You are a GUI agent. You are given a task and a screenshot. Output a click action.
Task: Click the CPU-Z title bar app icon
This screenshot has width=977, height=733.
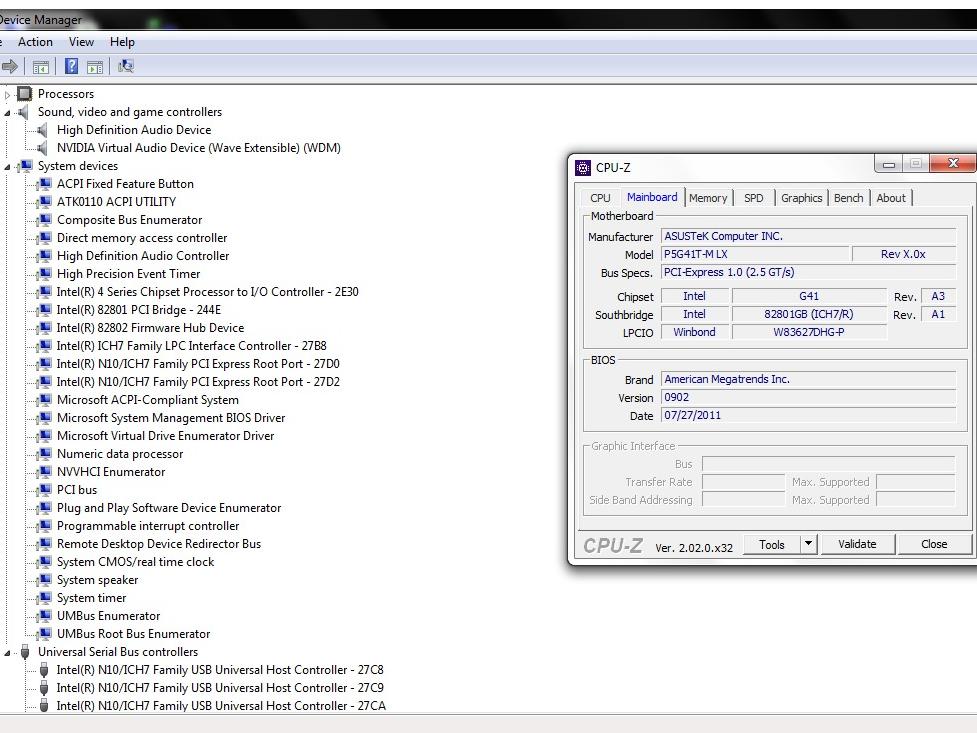click(583, 168)
